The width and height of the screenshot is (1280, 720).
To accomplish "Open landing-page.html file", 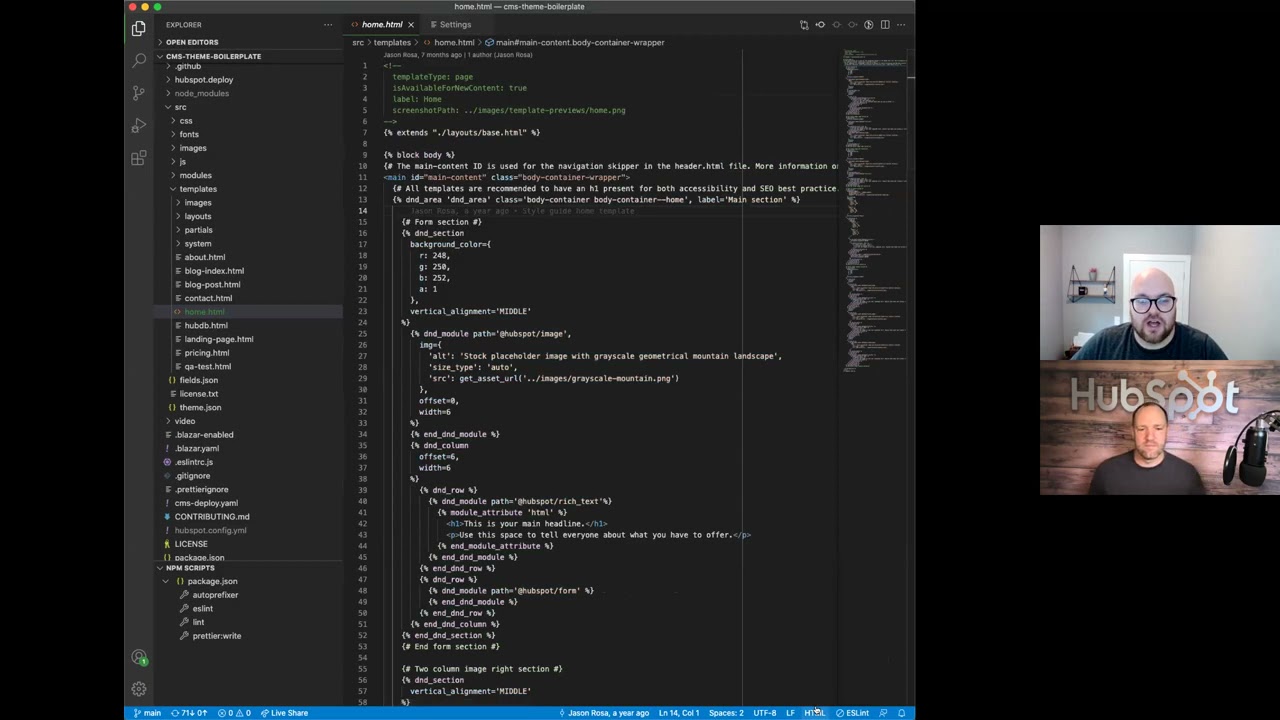I will point(218,339).
